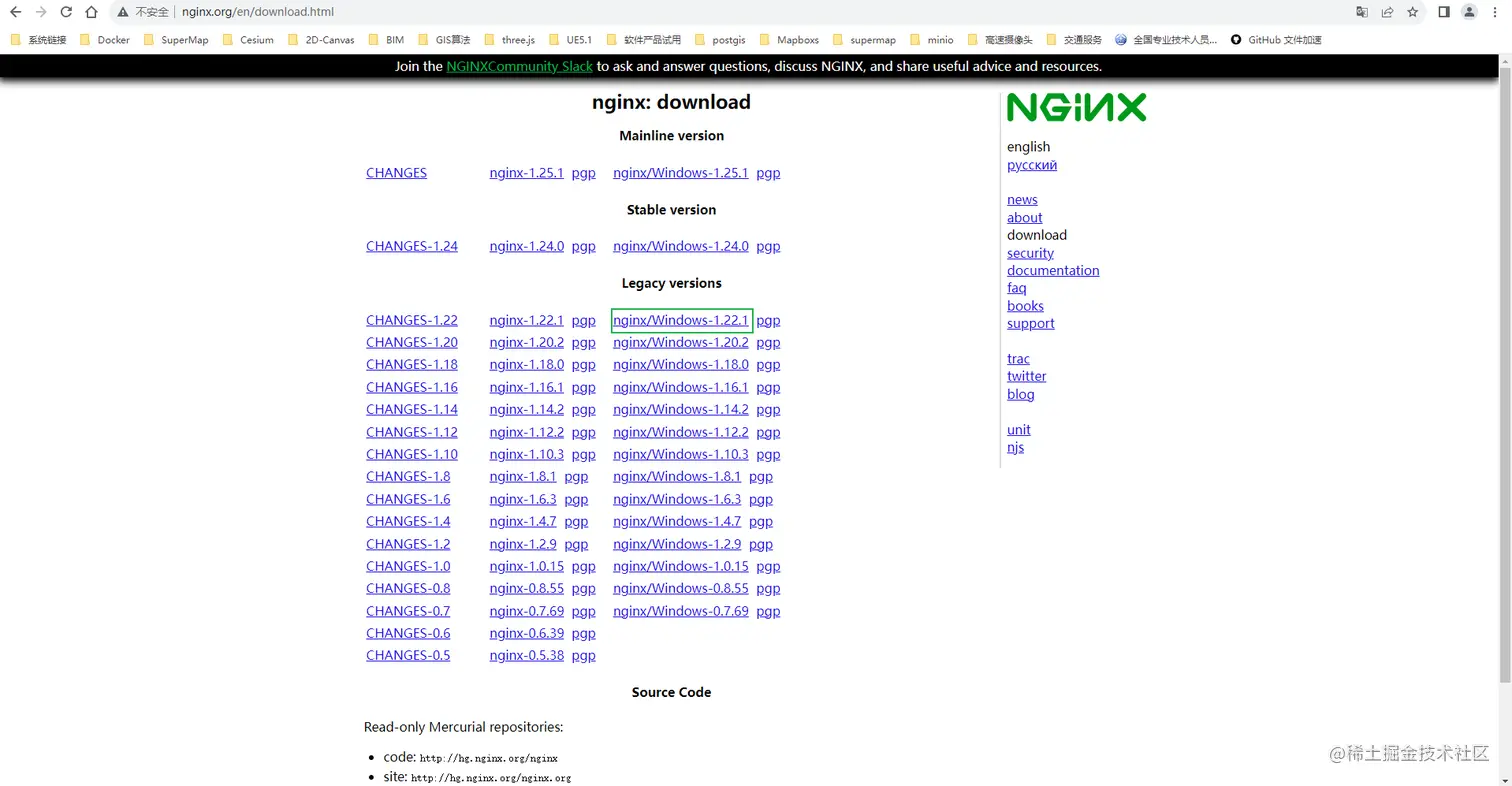
Task: Reload the page with refresh icon
Action: tap(66, 12)
